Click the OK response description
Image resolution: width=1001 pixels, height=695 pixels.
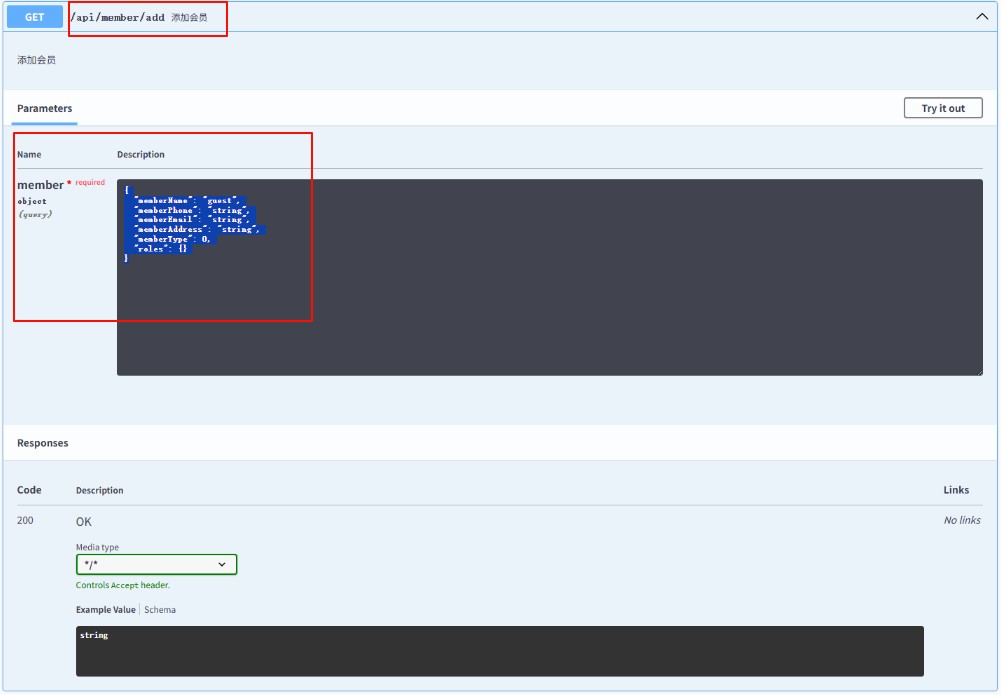[84, 522]
